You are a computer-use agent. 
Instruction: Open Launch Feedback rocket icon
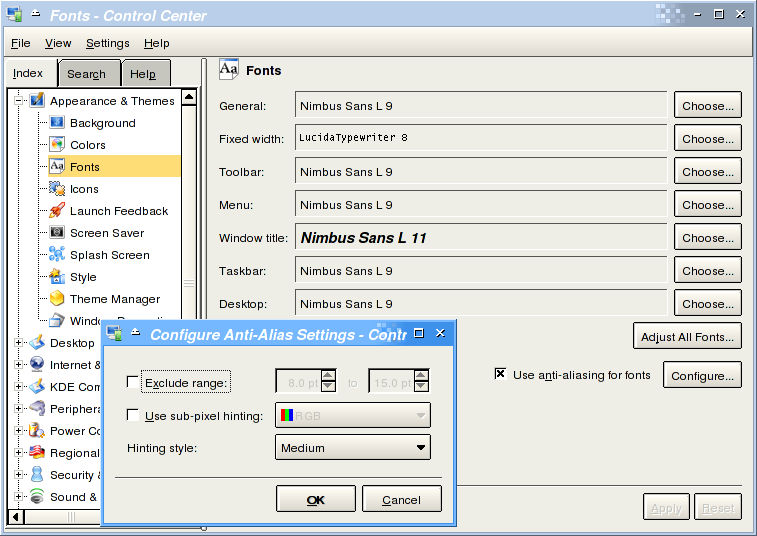coord(57,211)
